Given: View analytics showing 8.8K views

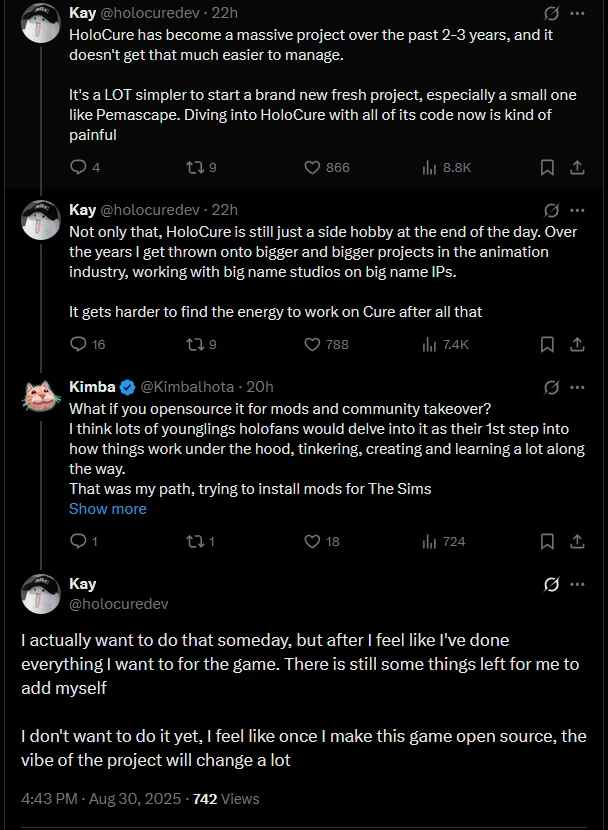Looking at the screenshot, I should pyautogui.click(x=447, y=168).
